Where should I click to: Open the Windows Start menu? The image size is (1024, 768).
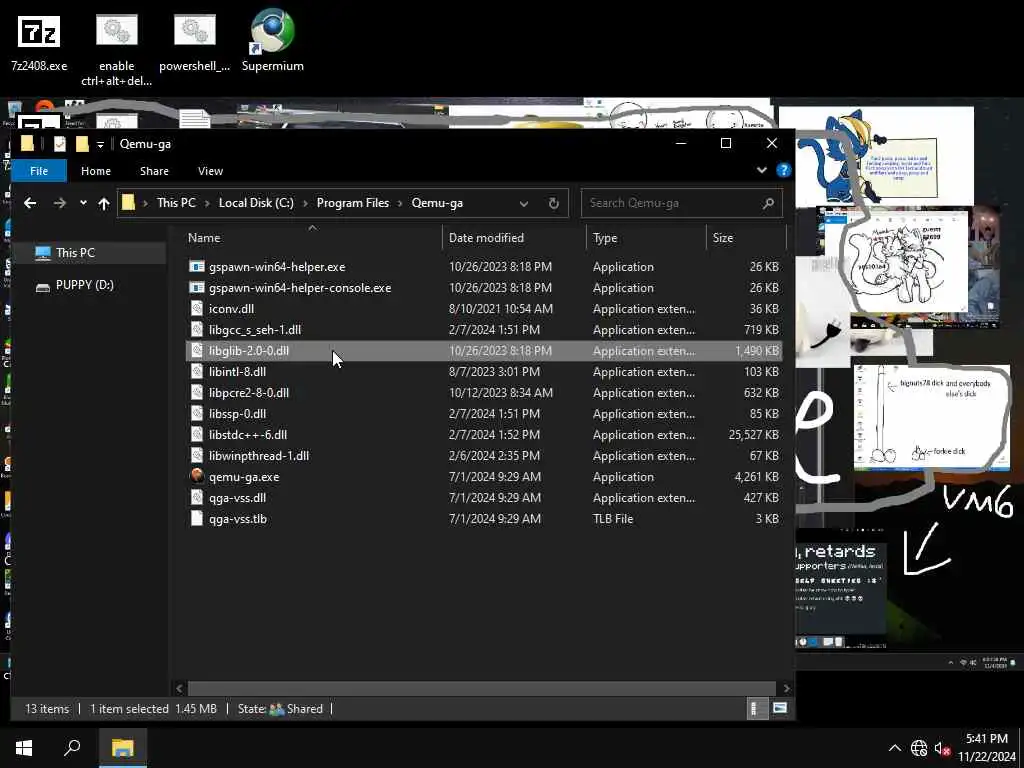pyautogui.click(x=24, y=748)
